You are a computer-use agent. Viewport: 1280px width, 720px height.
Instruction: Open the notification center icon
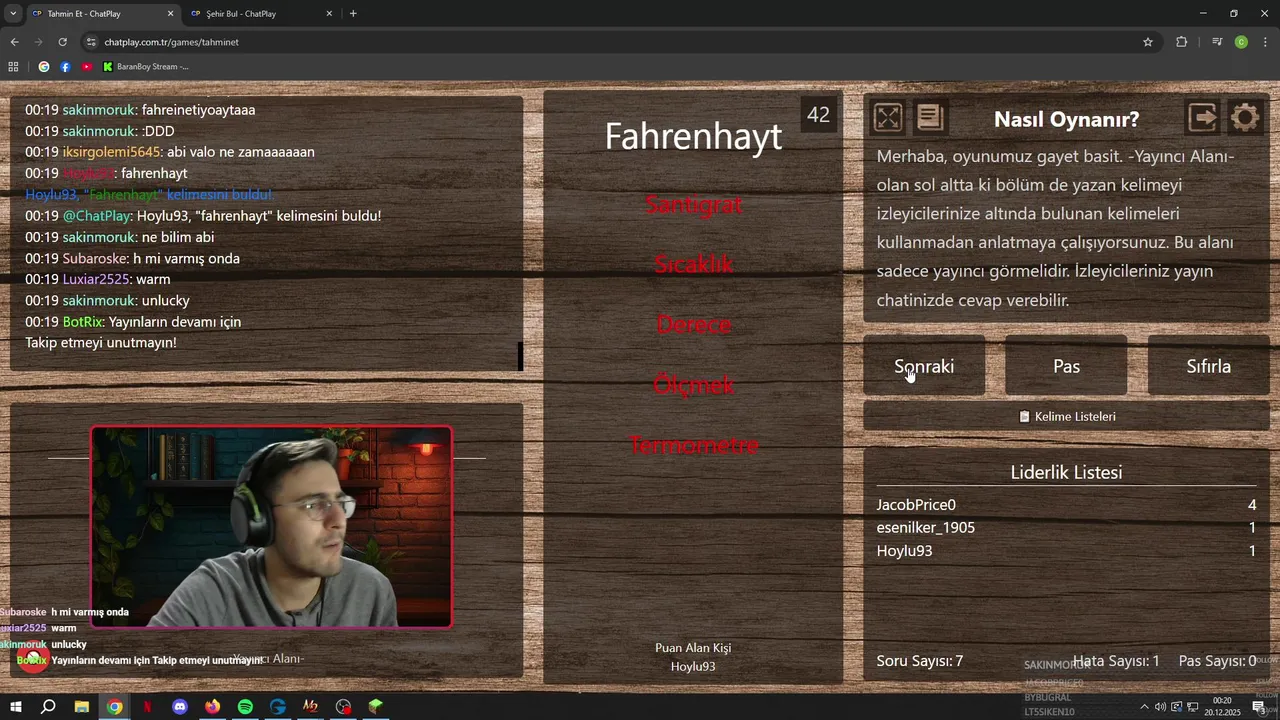1258,707
